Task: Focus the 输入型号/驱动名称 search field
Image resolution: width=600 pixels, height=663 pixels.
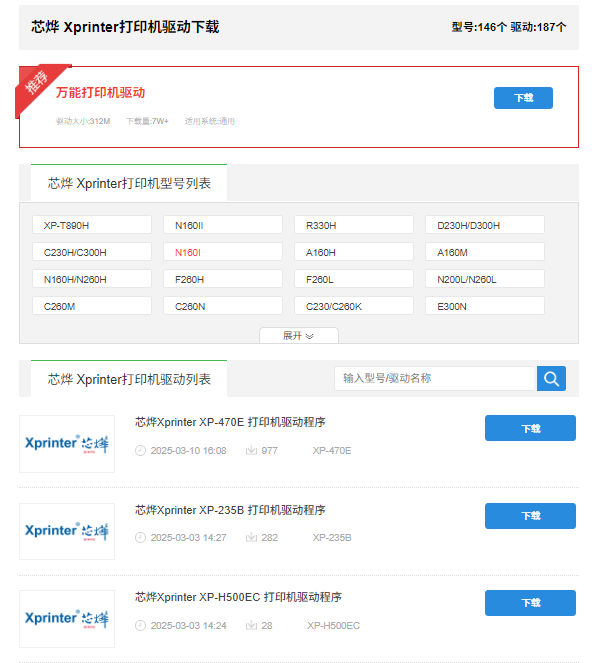Action: coord(435,378)
